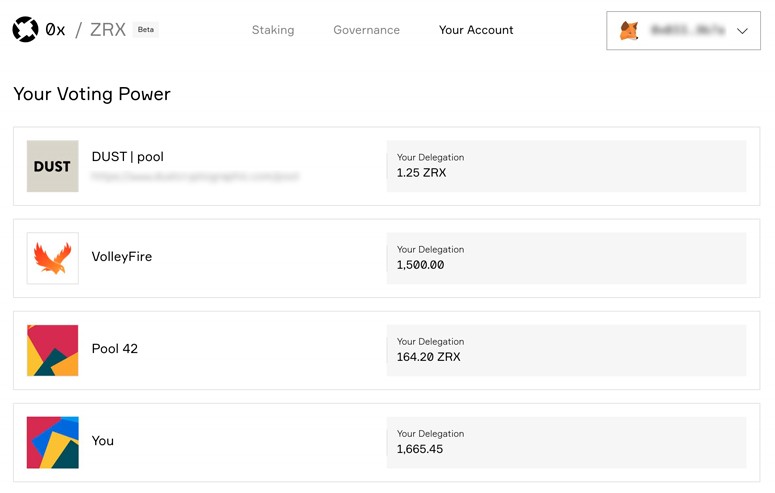Click the VolleyFire phoenix logo
This screenshot has width=775, height=493.
point(52,258)
